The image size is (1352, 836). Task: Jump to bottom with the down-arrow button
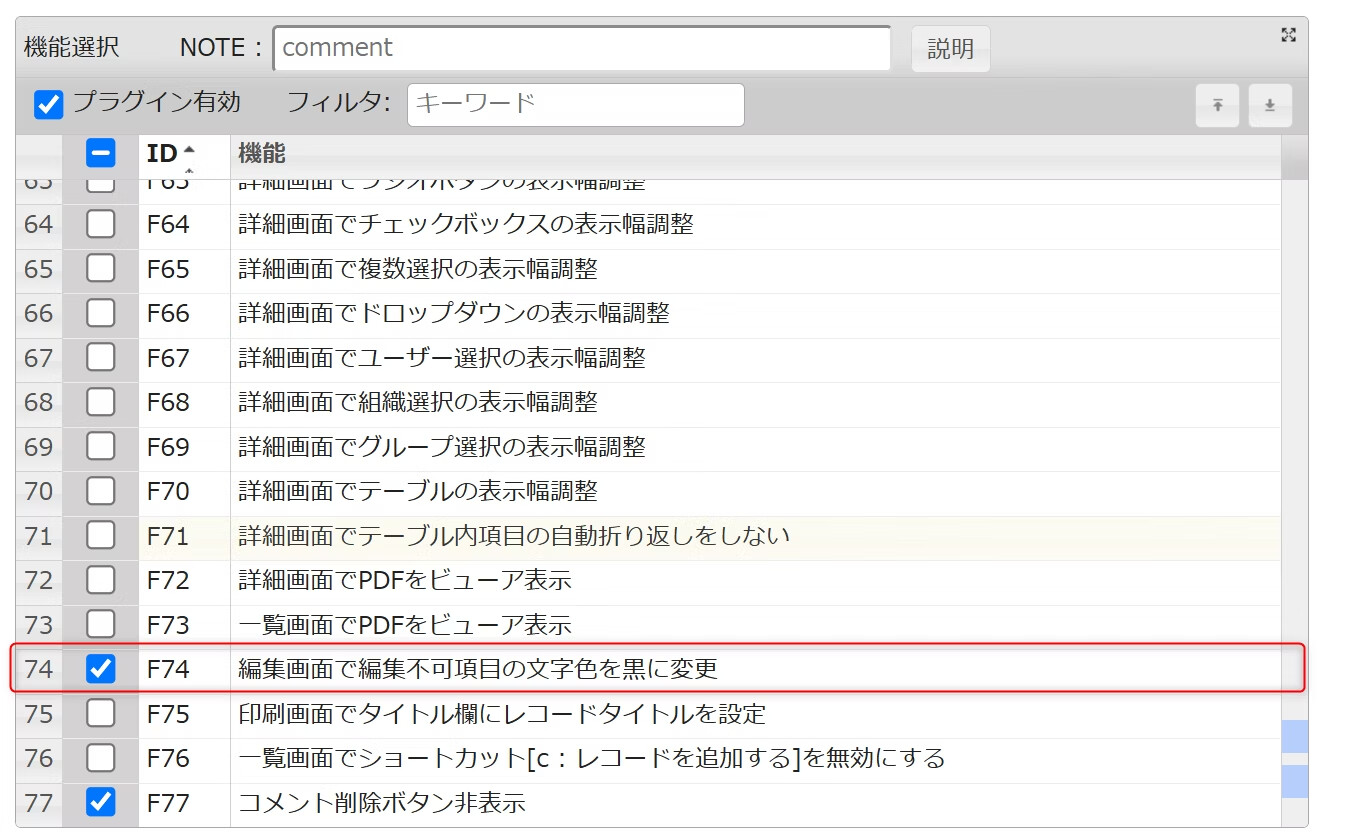1270,105
